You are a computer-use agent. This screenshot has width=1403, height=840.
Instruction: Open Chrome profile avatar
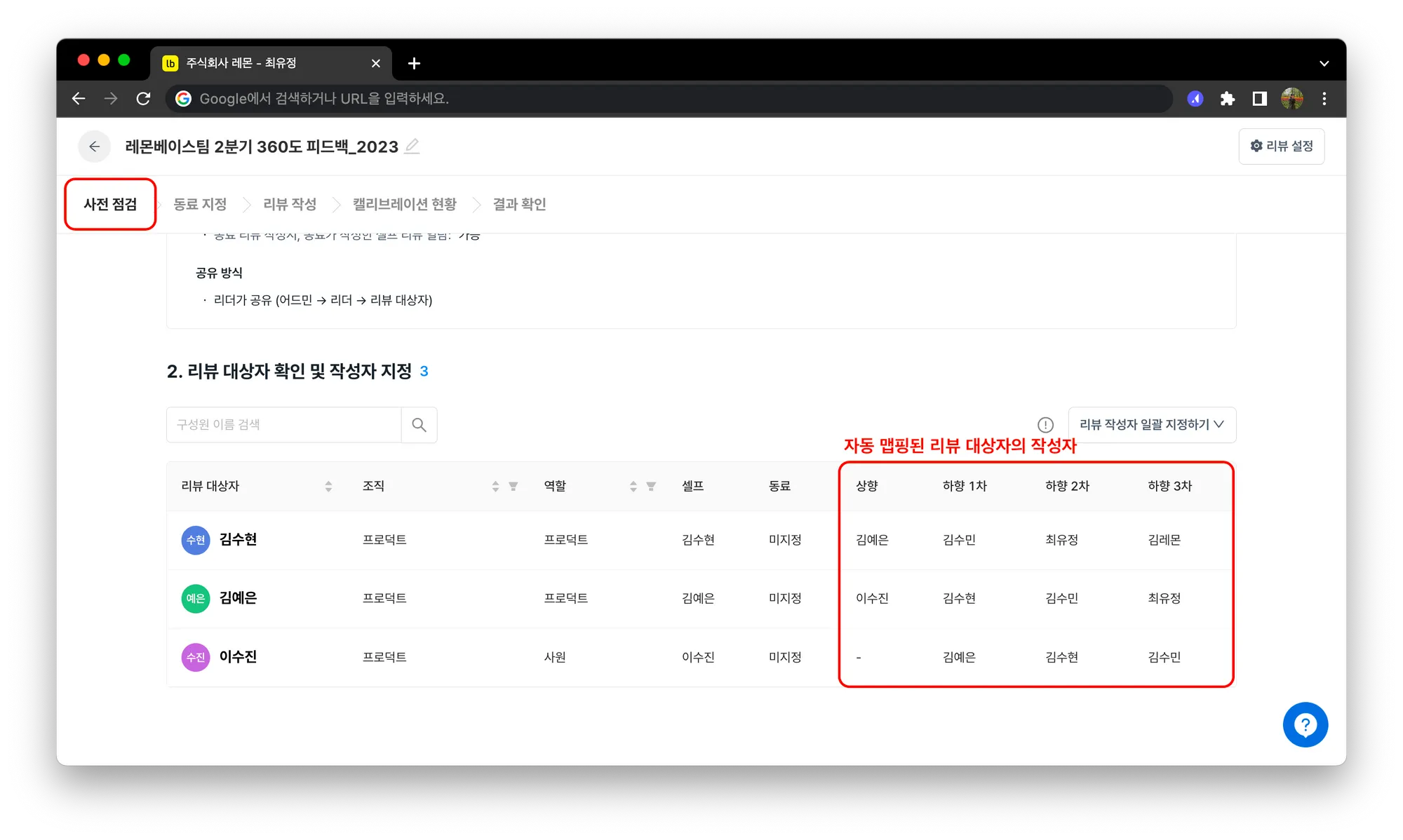click(1292, 99)
